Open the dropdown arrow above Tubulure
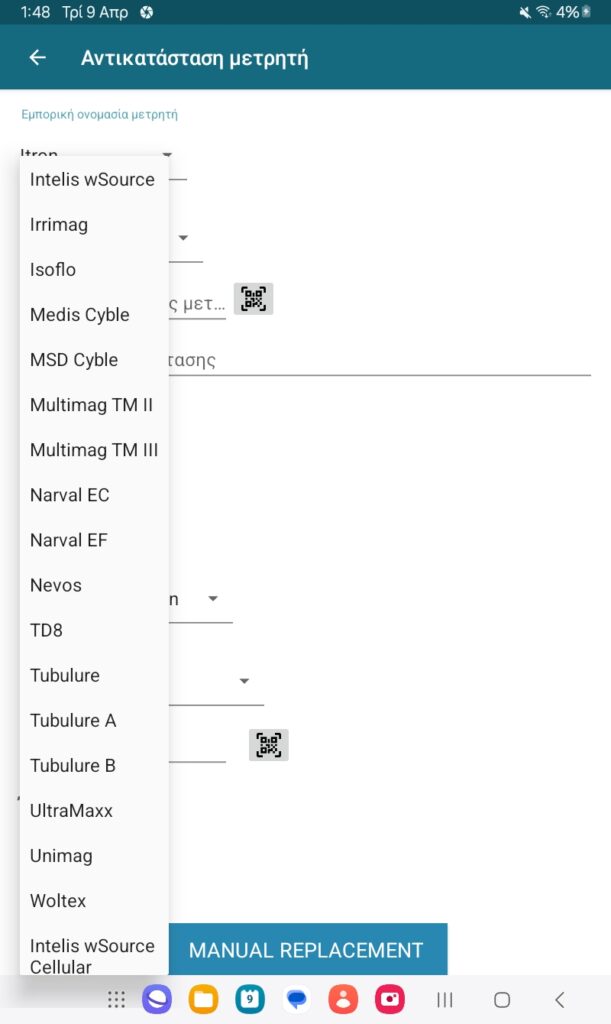The width and height of the screenshot is (611, 1024). (213, 599)
